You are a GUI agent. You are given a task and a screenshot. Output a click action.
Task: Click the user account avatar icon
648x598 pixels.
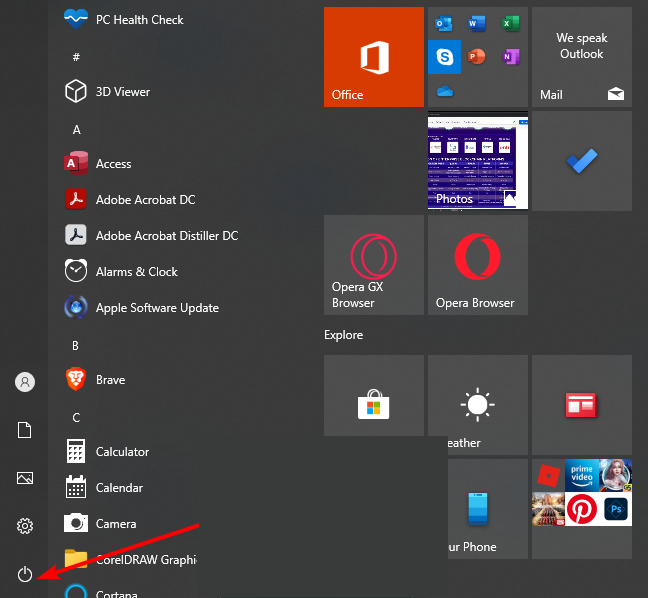(25, 382)
